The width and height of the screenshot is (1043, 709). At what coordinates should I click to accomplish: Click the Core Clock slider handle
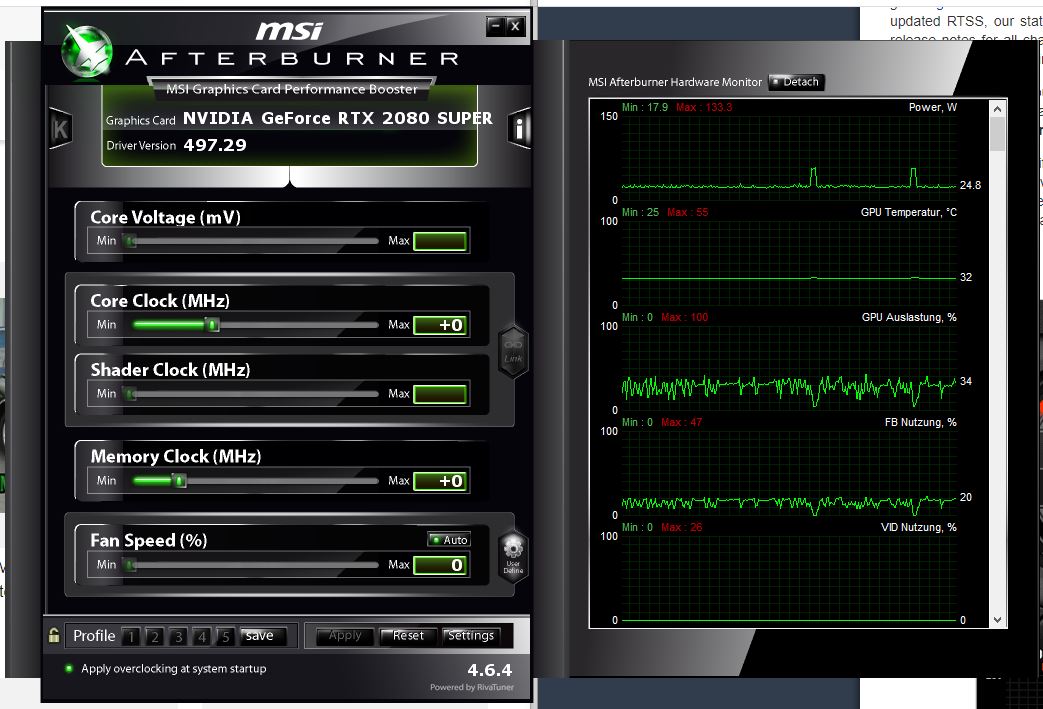click(x=212, y=325)
